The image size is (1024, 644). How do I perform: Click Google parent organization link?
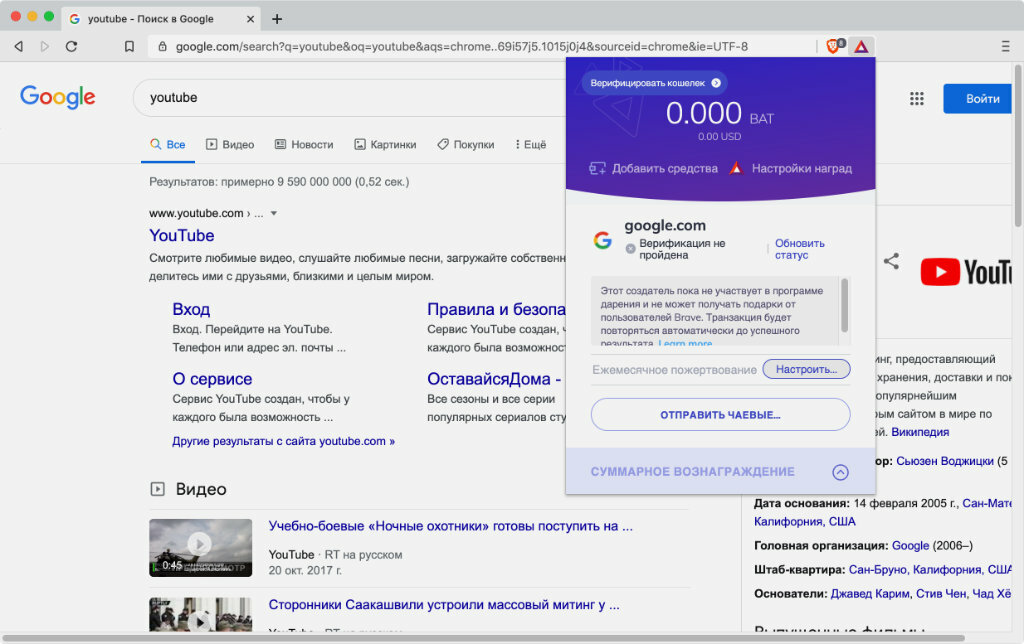pos(910,545)
